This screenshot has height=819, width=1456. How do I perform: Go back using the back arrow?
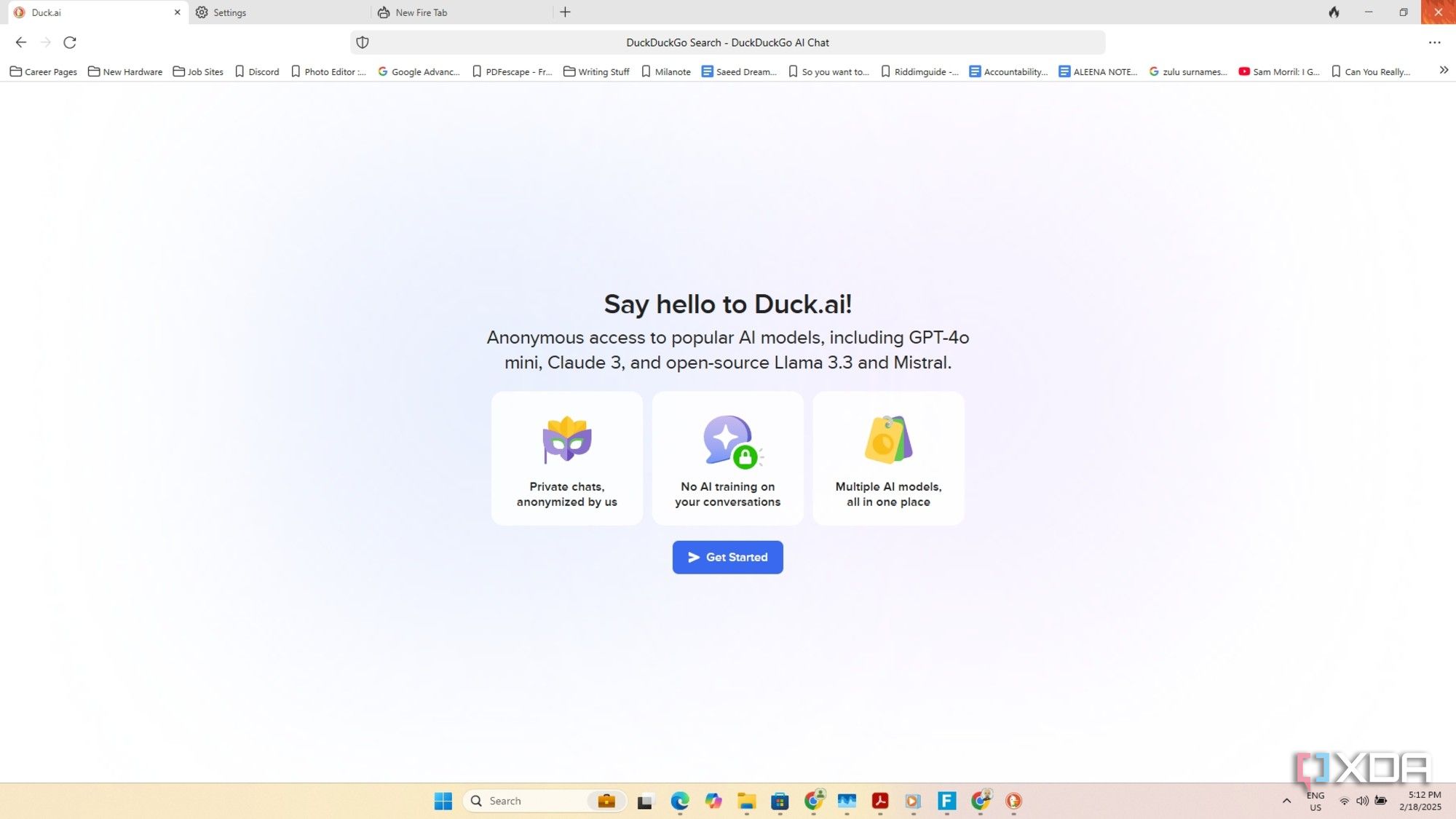(21, 42)
